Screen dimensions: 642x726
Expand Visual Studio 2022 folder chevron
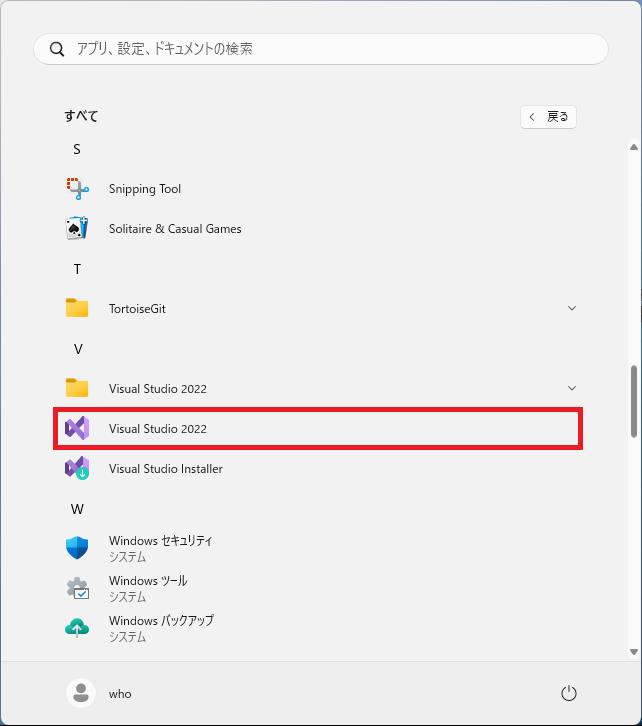pyautogui.click(x=572, y=388)
